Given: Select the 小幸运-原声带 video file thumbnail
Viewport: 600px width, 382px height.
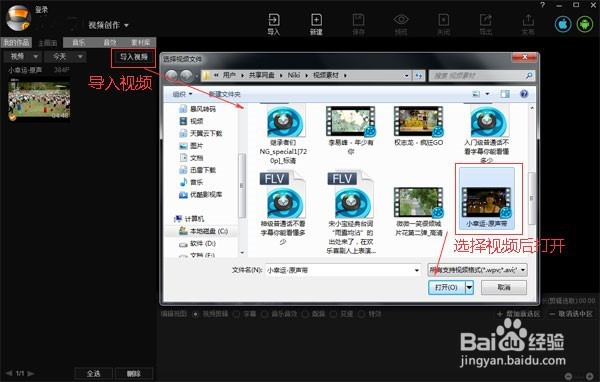Looking at the screenshot, I should pos(486,199).
